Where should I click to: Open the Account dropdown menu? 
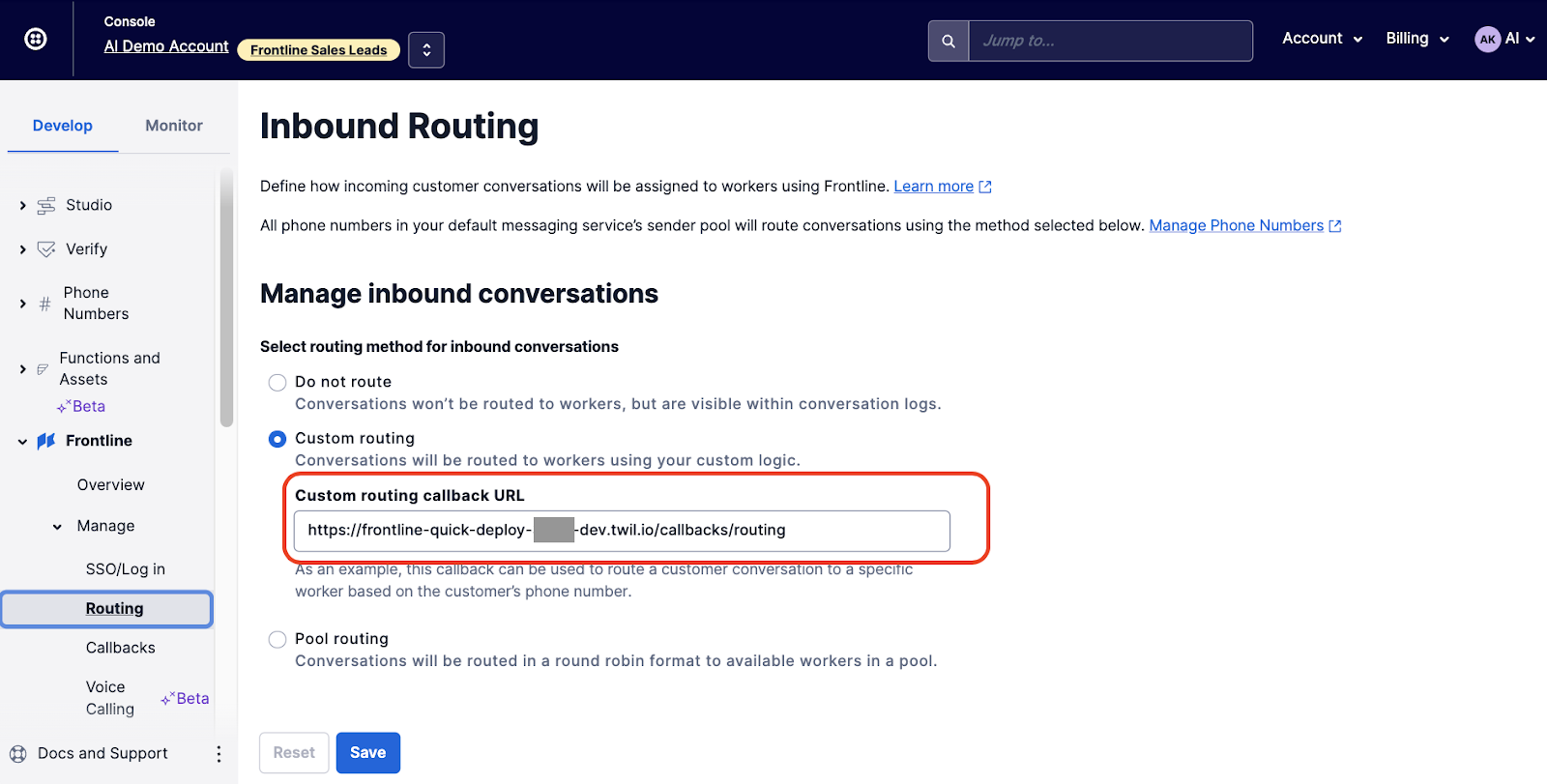(1322, 39)
